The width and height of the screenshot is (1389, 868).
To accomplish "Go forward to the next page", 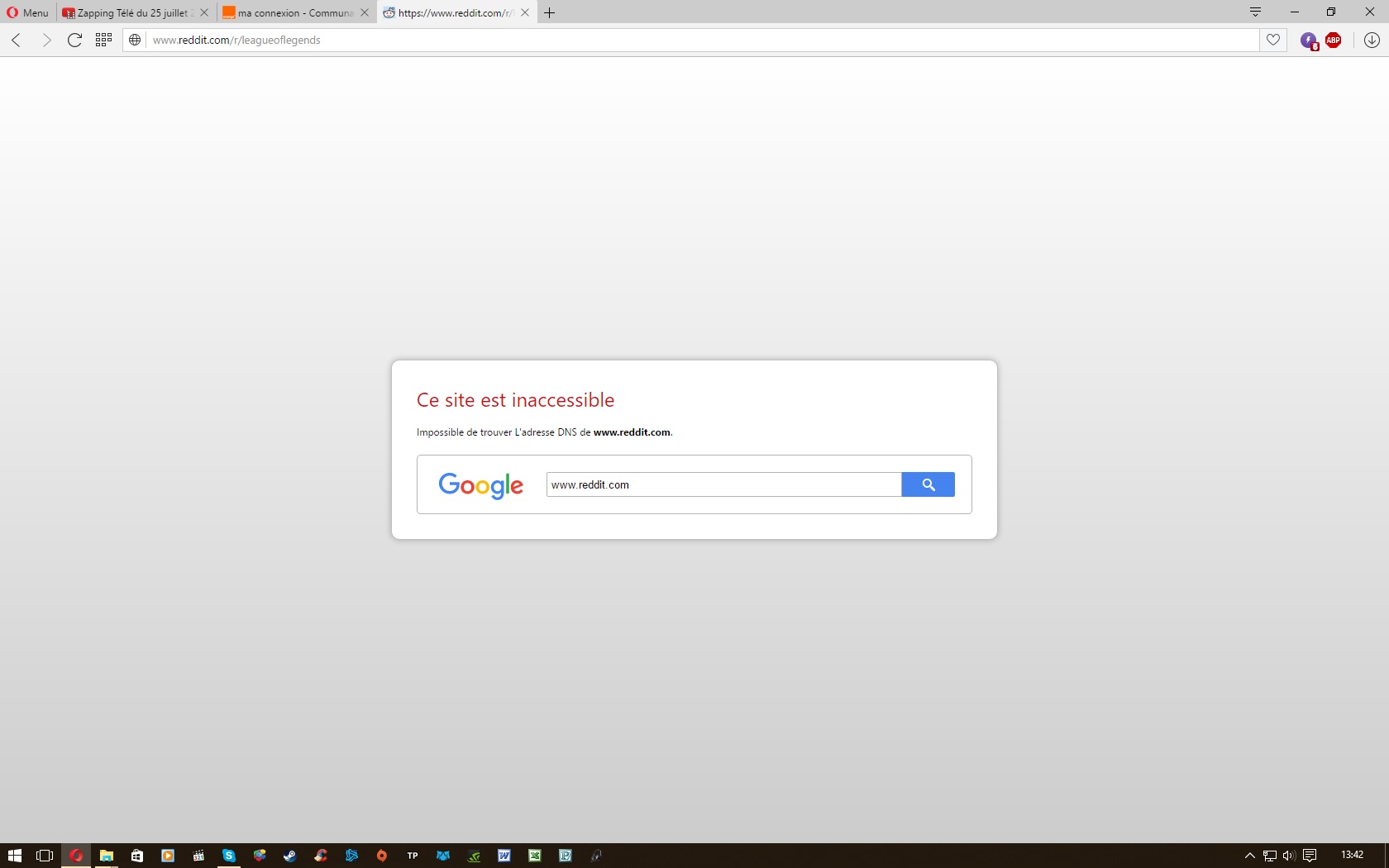I will point(46,40).
